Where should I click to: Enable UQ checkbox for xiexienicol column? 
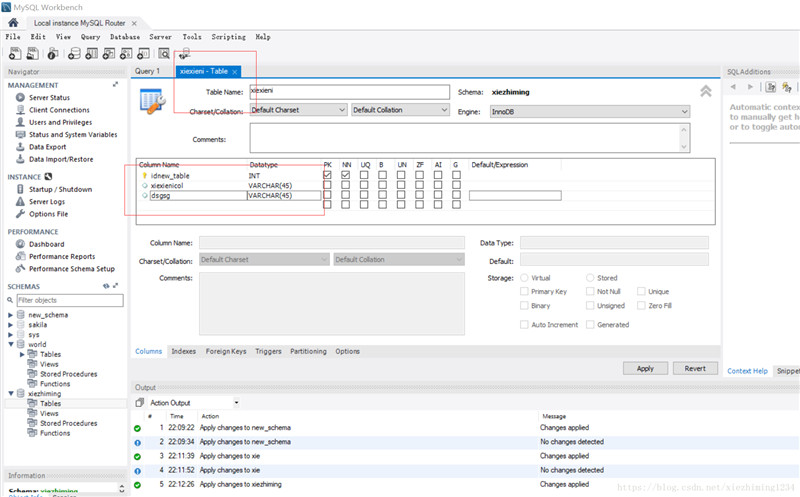tap(364, 185)
